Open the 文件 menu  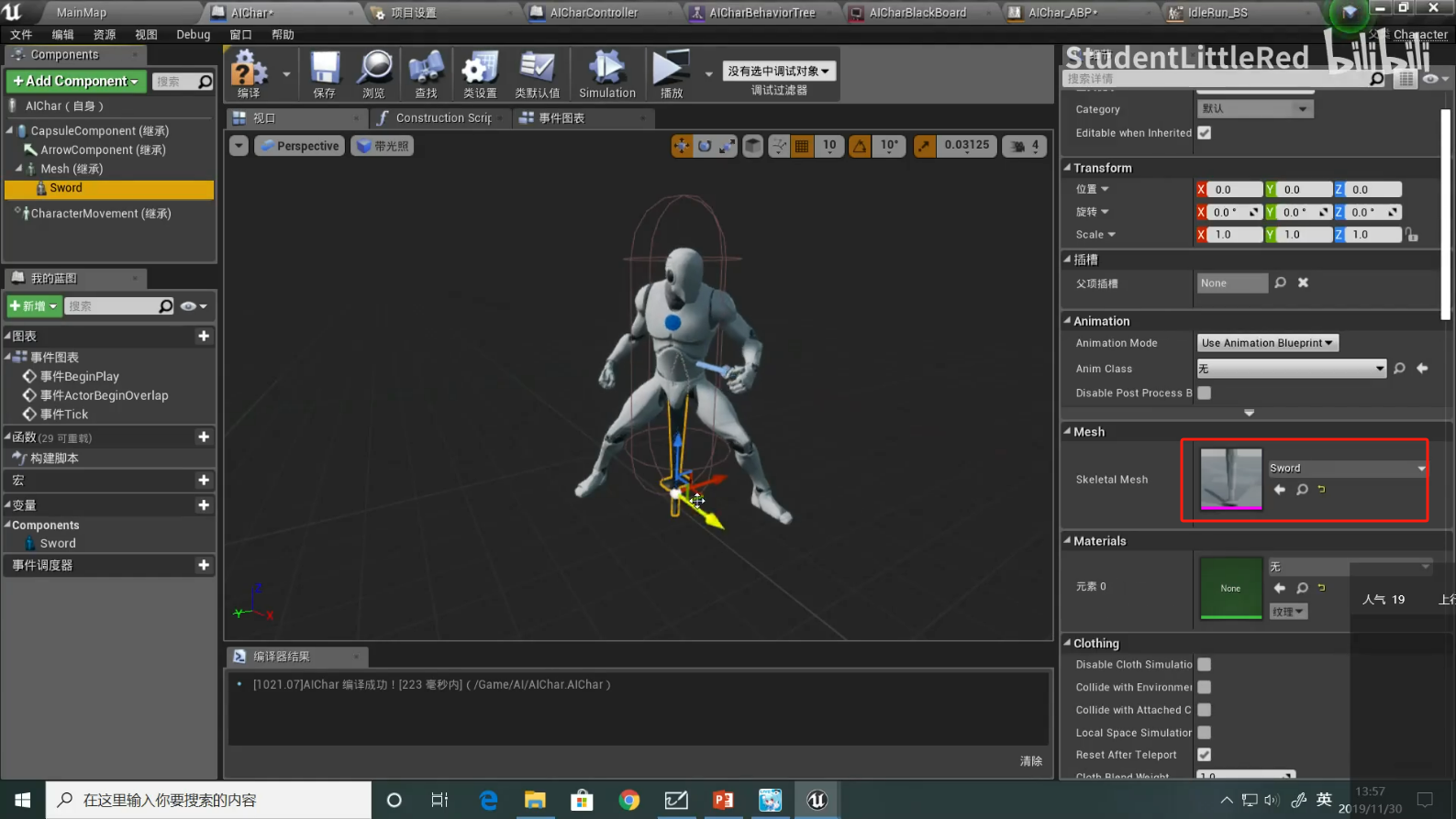21,35
